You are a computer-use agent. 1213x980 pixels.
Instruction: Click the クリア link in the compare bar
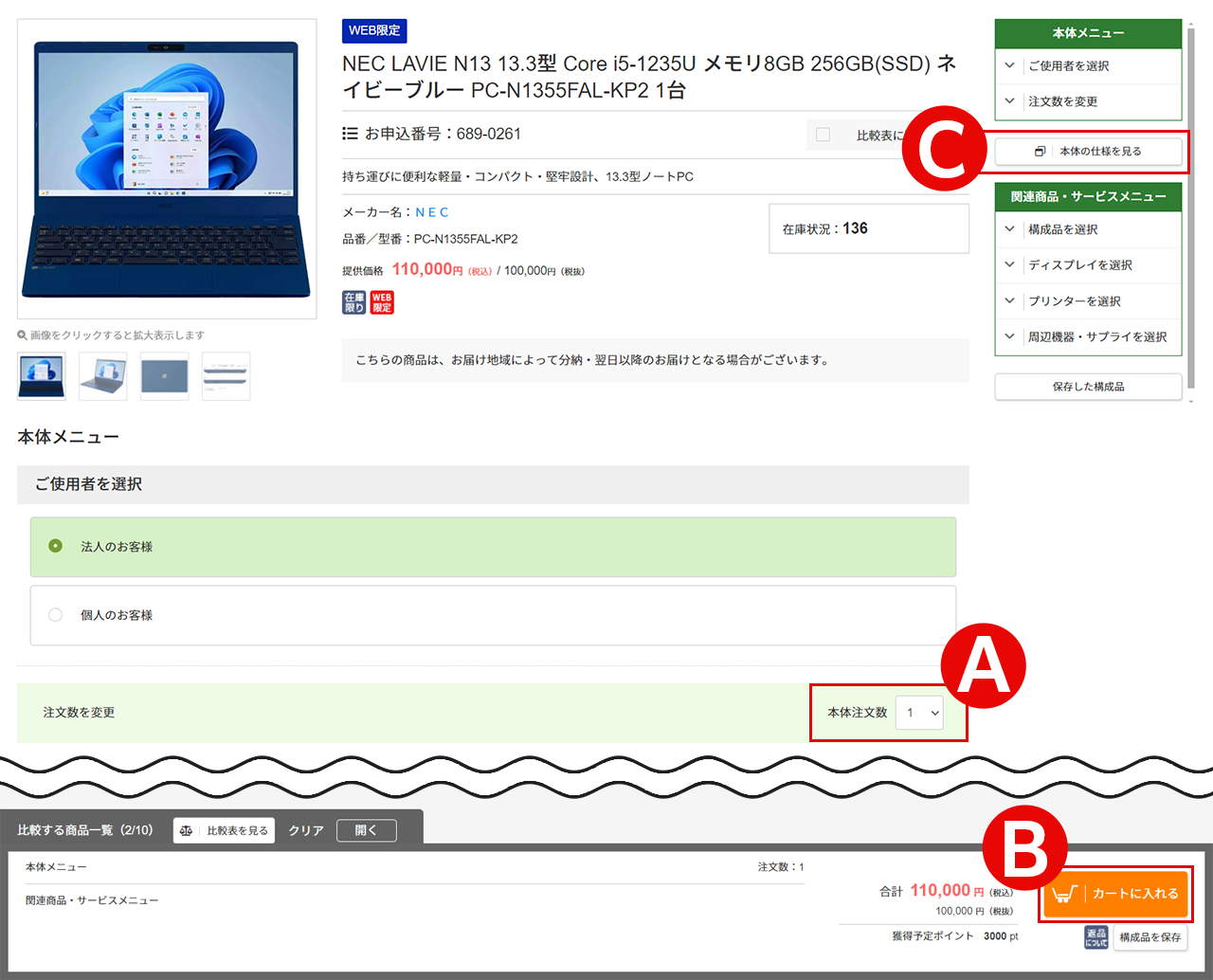(x=306, y=830)
